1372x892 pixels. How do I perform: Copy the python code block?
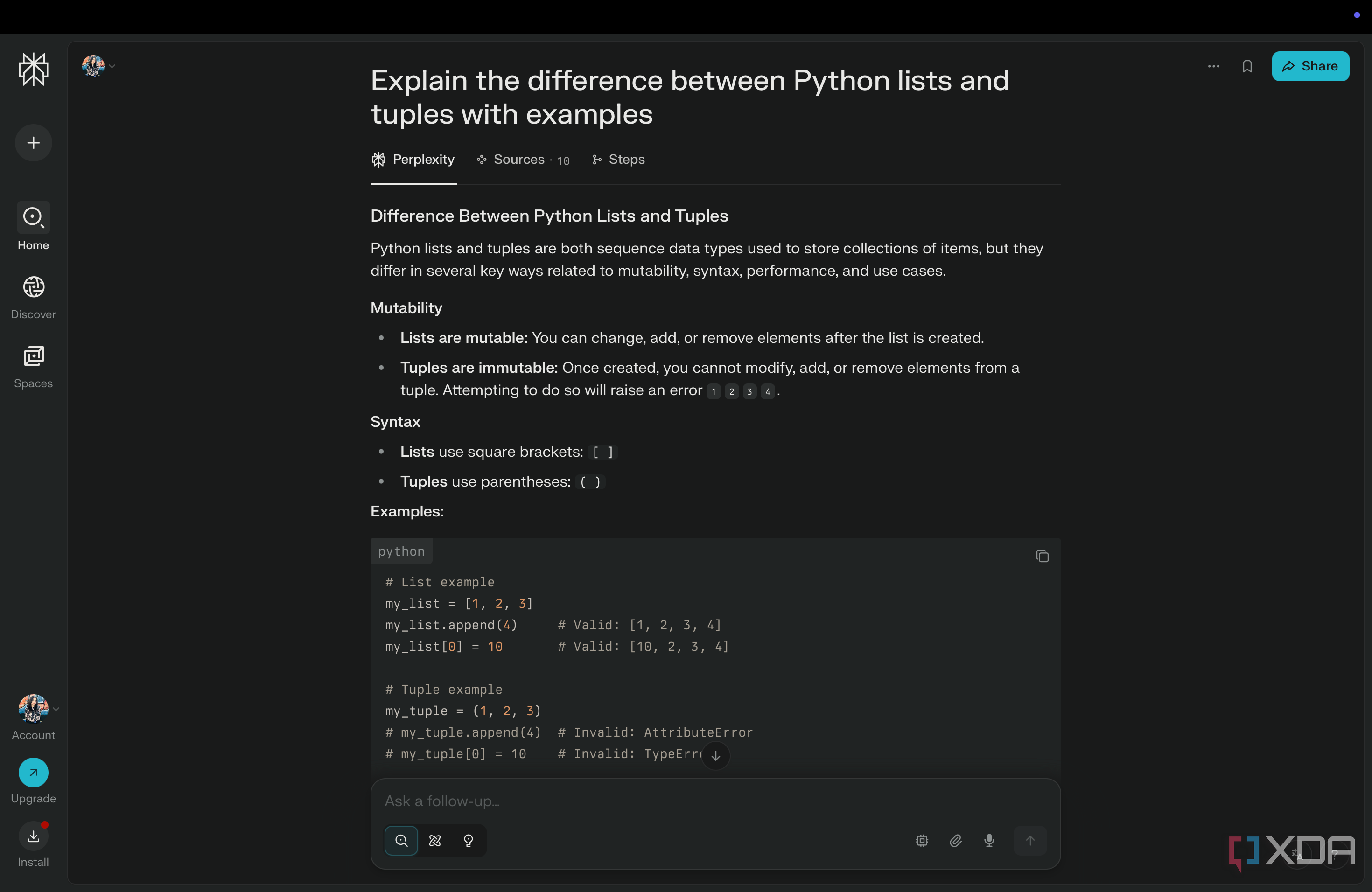click(1042, 556)
